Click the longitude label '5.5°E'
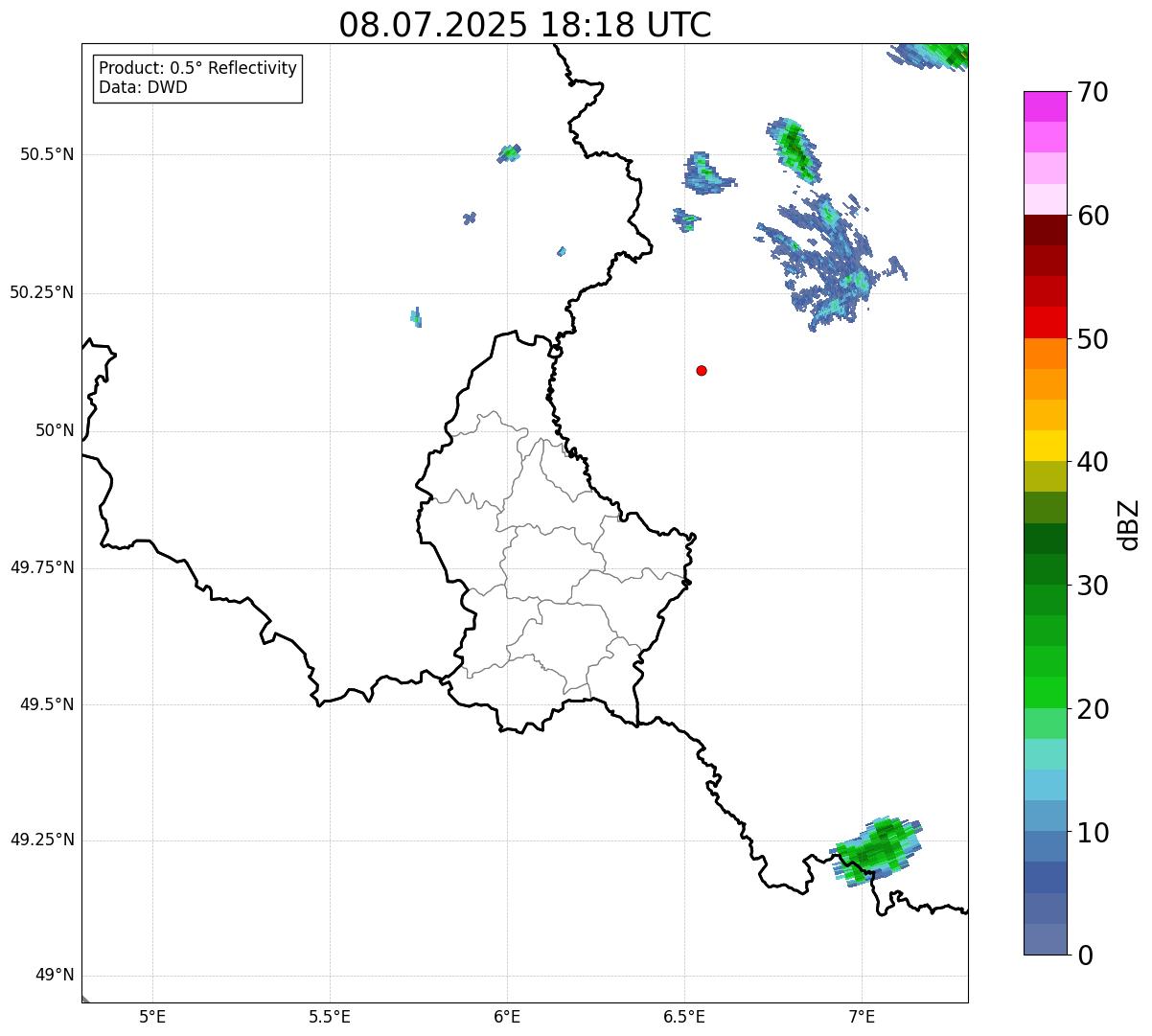The height and width of the screenshot is (1036, 1152). 330,1017
